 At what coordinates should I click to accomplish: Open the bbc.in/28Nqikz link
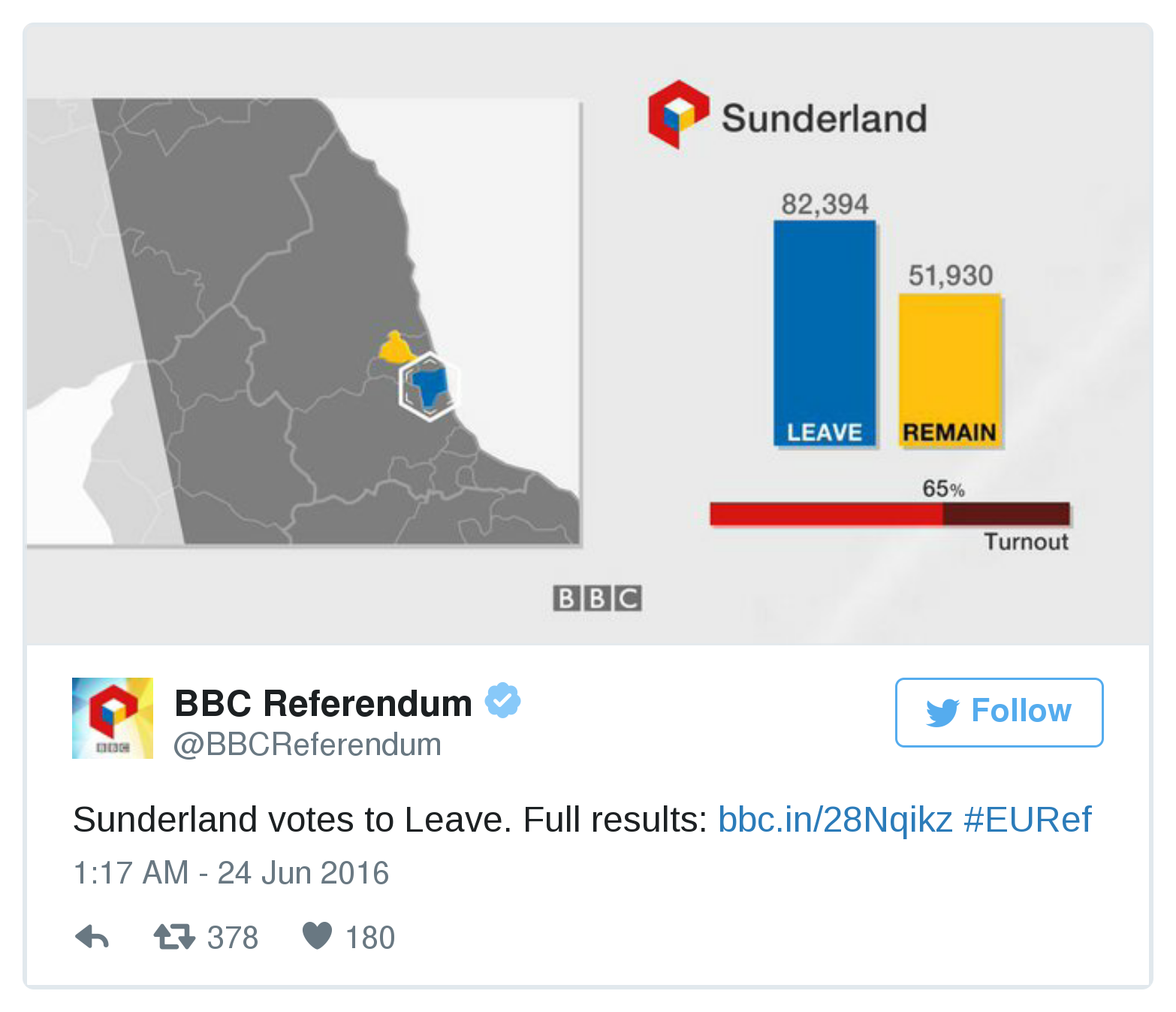[835, 820]
